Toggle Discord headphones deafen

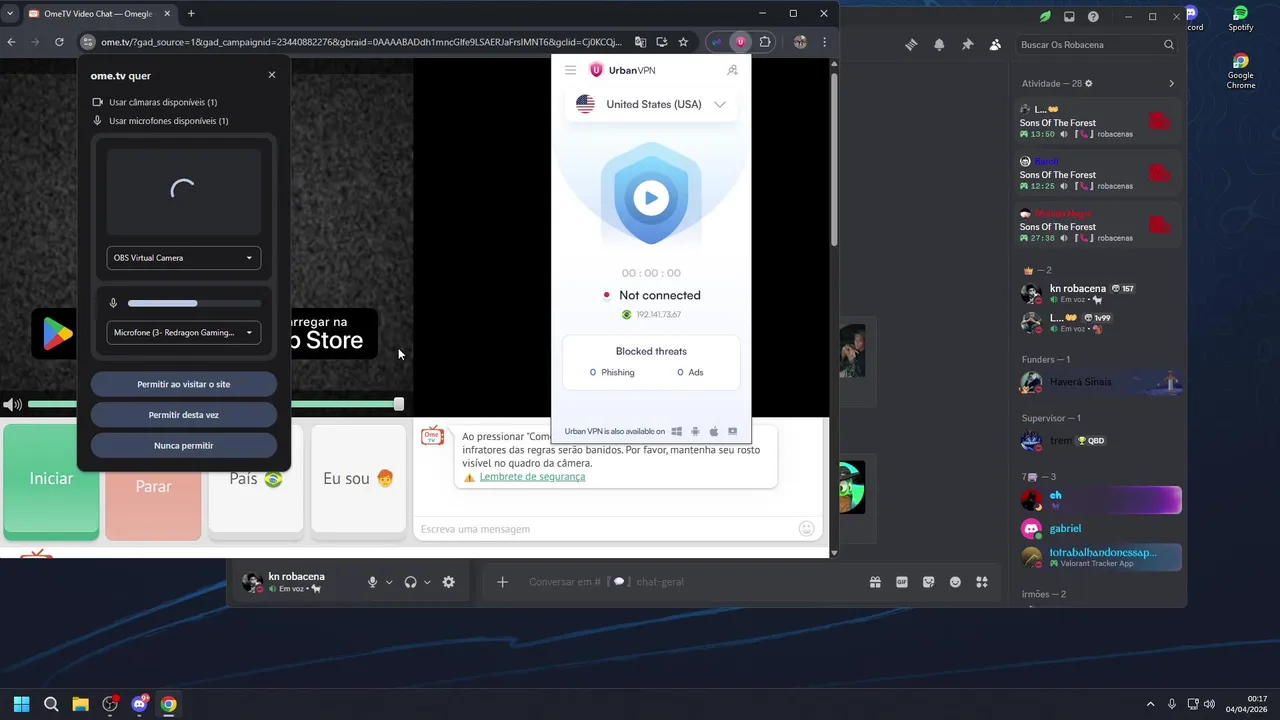tap(410, 582)
